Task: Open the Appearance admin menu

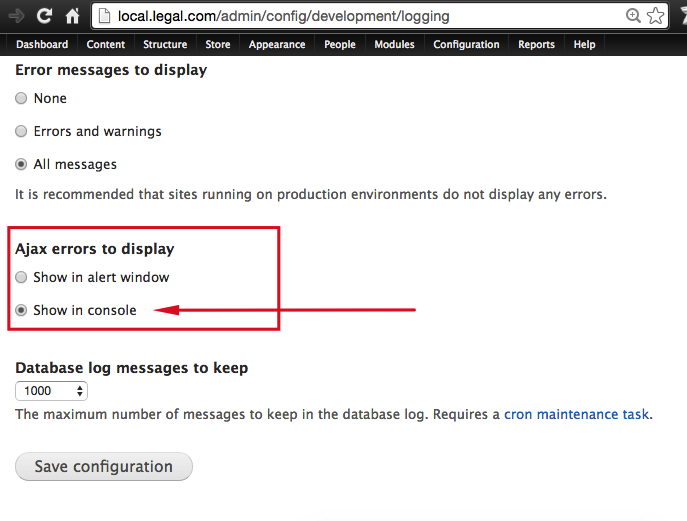Action: coord(277,44)
